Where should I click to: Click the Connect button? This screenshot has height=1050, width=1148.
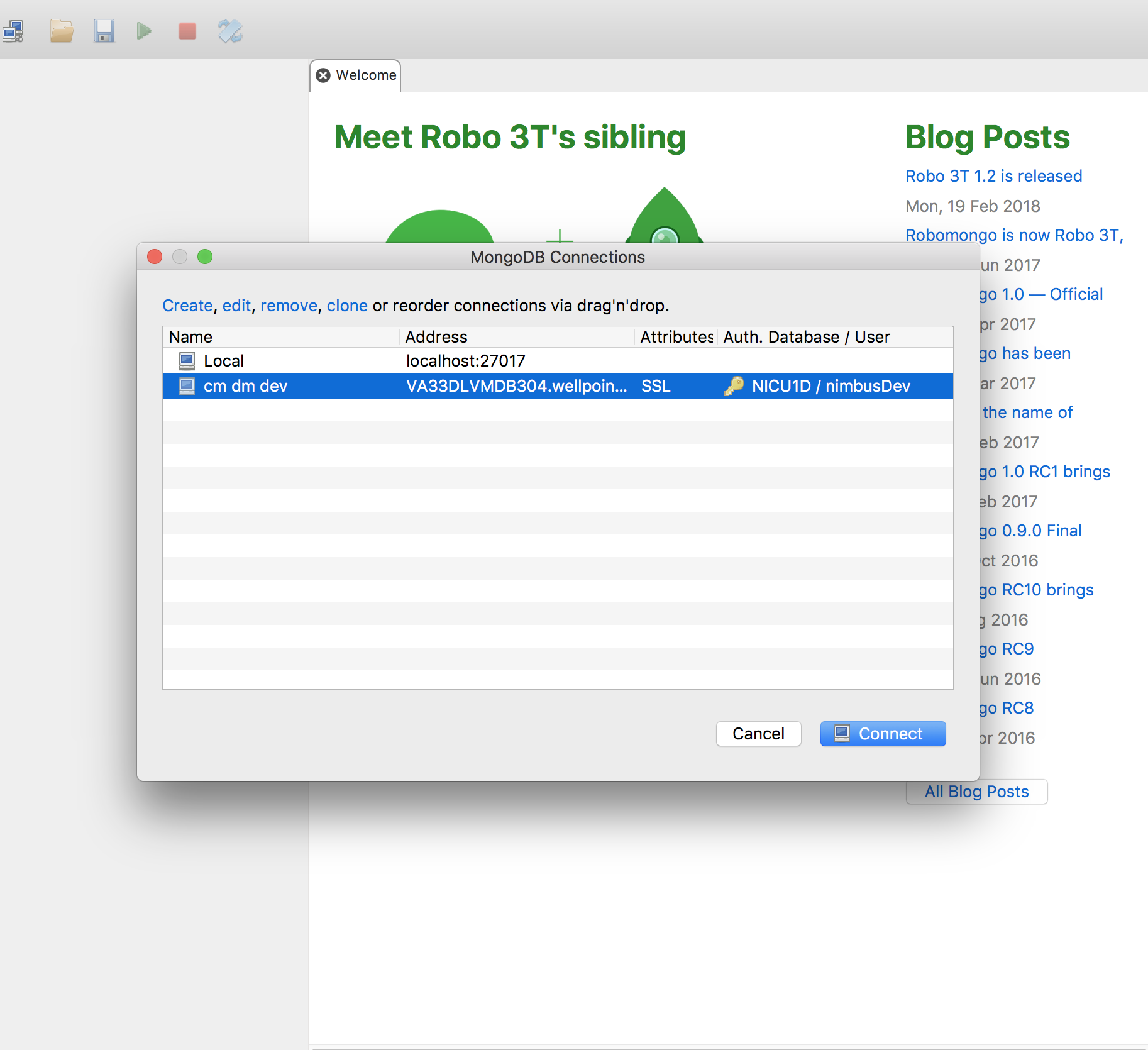(883, 734)
